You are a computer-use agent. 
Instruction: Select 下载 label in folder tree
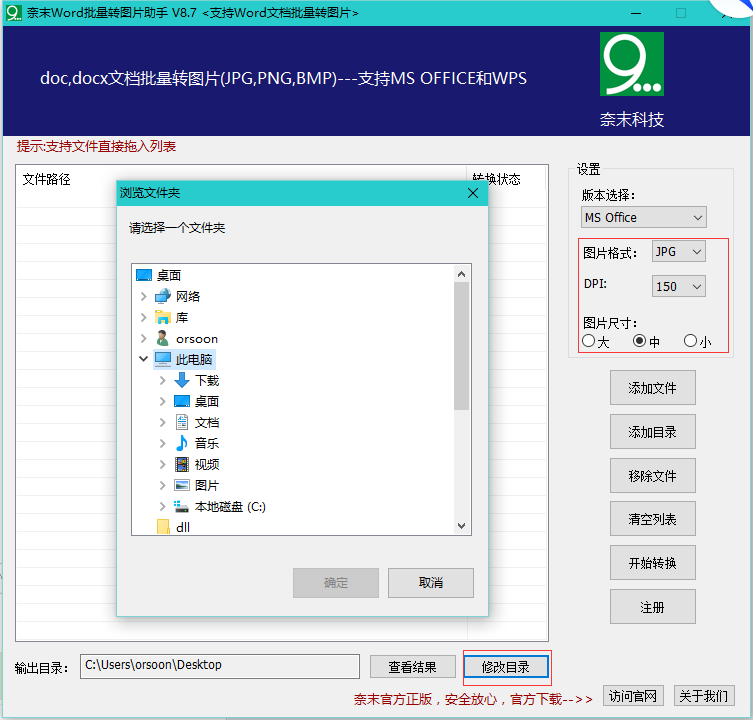tap(207, 380)
